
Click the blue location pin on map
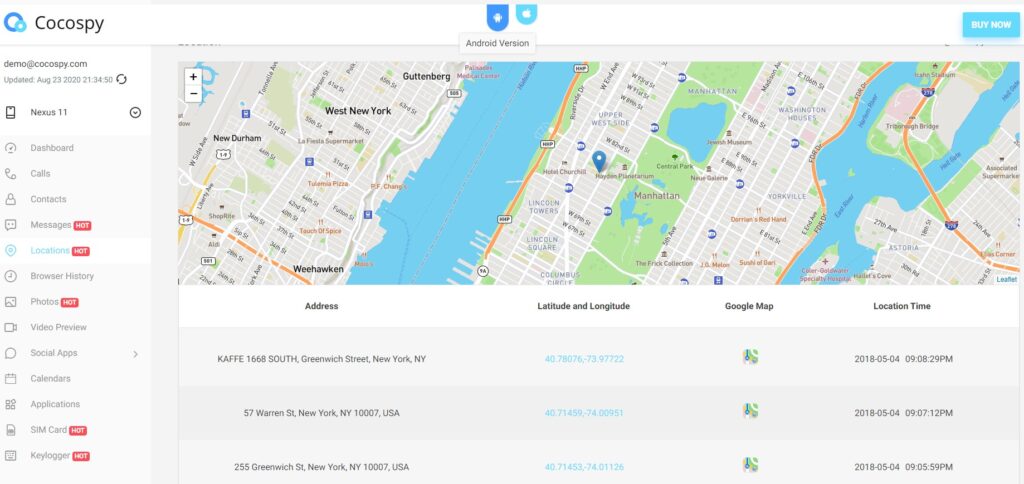pyautogui.click(x=599, y=161)
